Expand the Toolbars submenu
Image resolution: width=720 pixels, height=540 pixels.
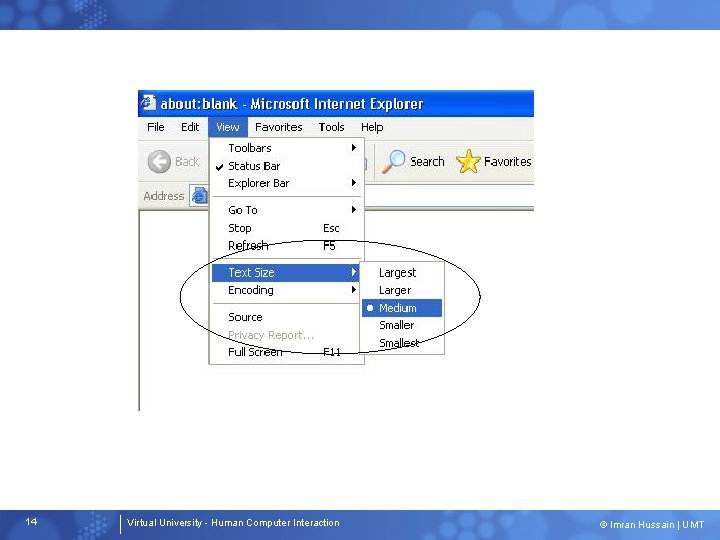click(287, 148)
